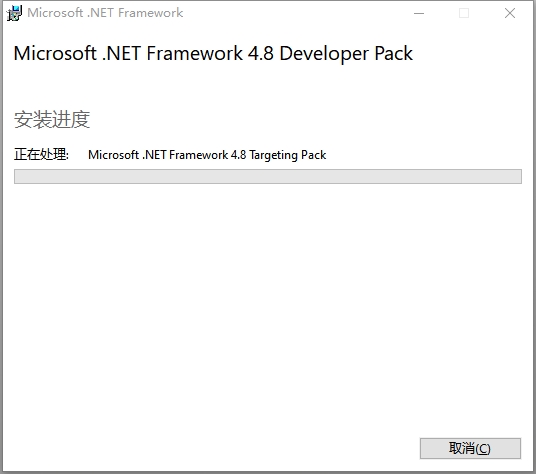This screenshot has height=474, width=536.
Task: Click the grayed-out maximize button
Action: [x=464, y=13]
